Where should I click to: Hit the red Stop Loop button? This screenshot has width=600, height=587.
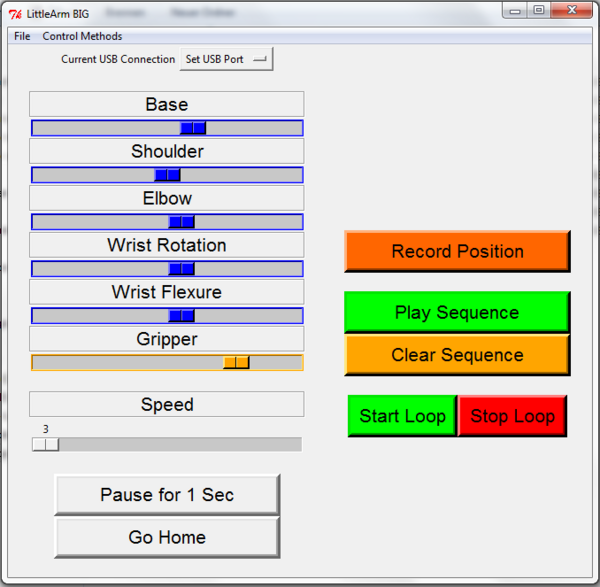[512, 416]
